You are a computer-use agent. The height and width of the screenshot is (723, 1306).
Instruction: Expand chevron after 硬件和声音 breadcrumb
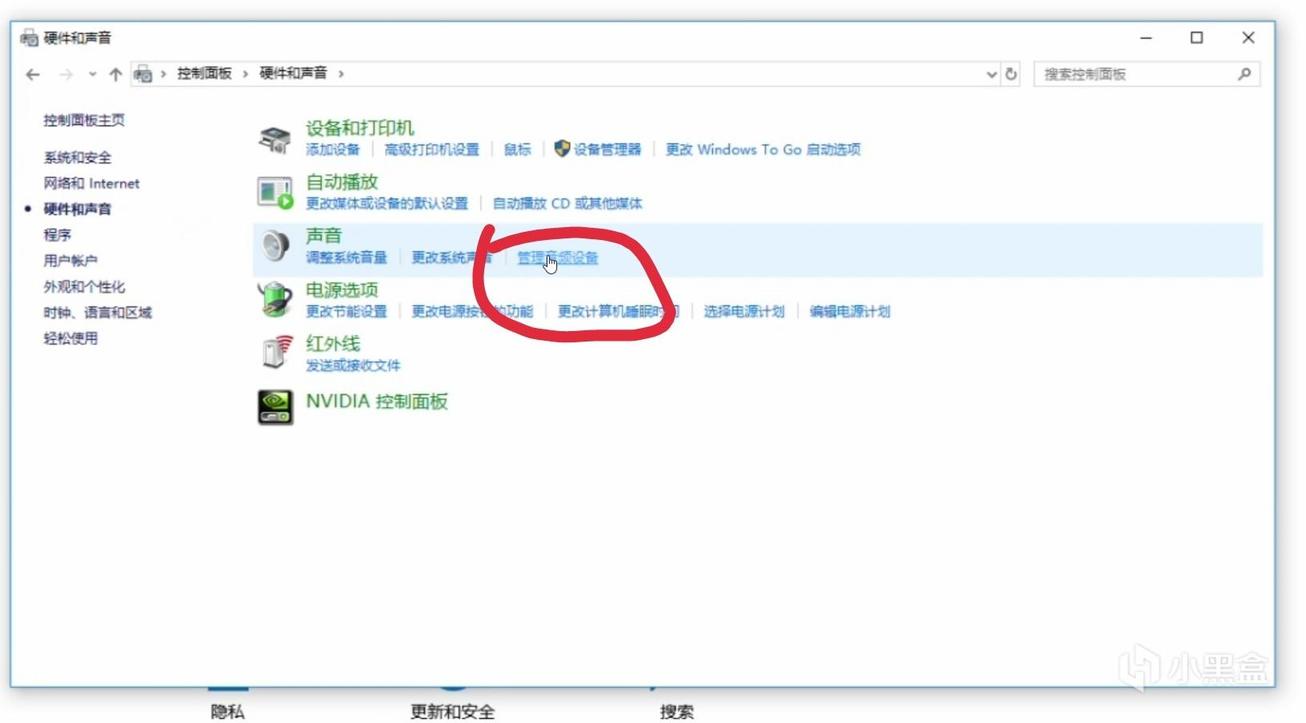(x=341, y=74)
